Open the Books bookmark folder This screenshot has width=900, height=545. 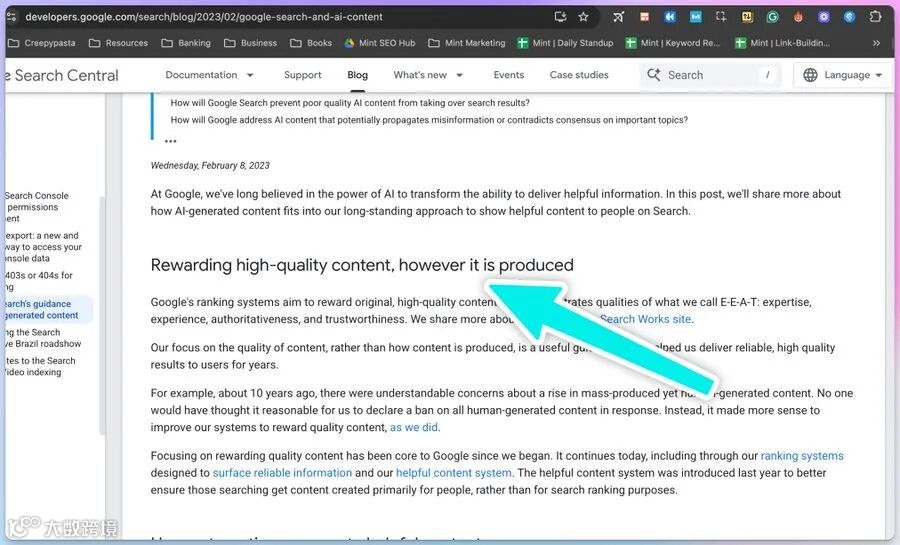[x=311, y=43]
